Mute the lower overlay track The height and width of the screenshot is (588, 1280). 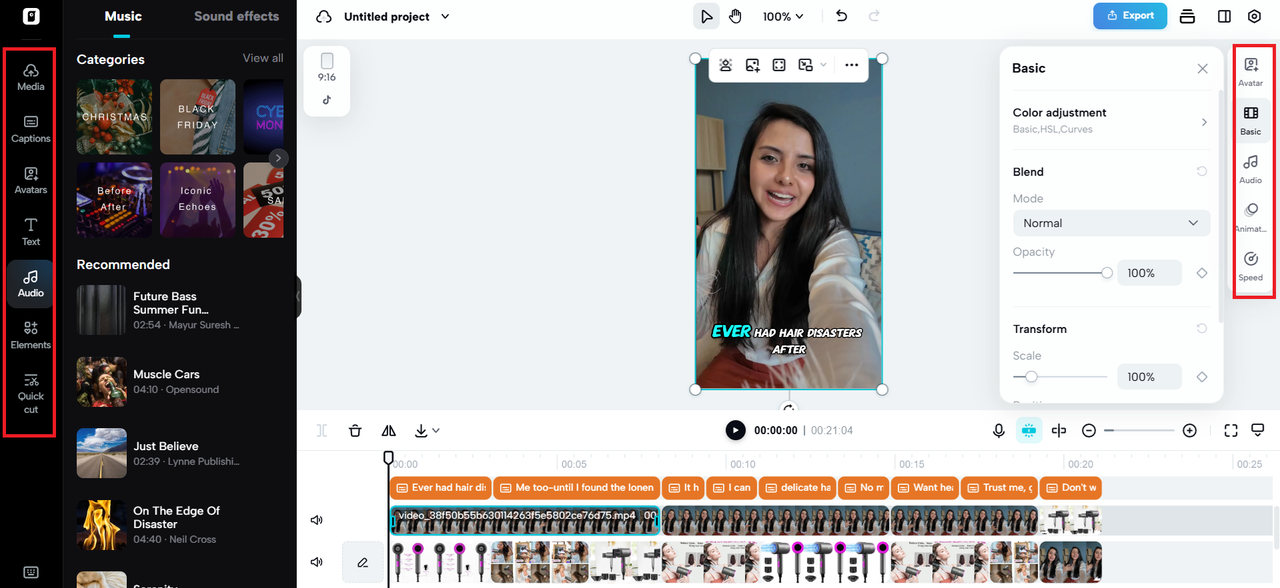317,562
